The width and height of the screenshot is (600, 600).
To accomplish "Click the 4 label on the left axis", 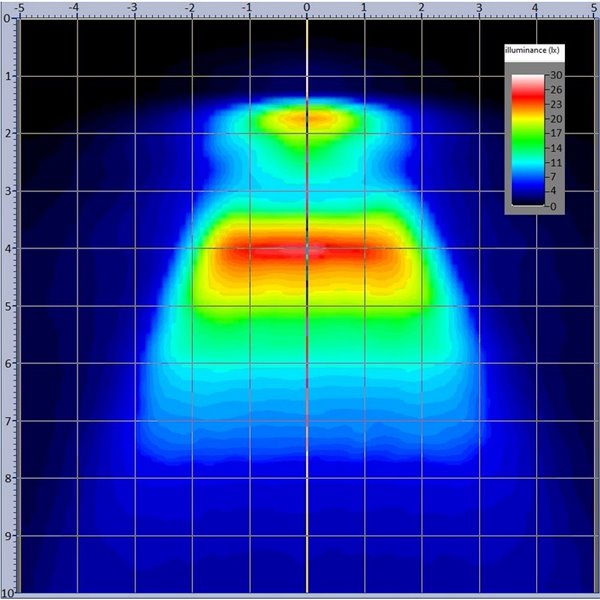I will coord(8,248).
